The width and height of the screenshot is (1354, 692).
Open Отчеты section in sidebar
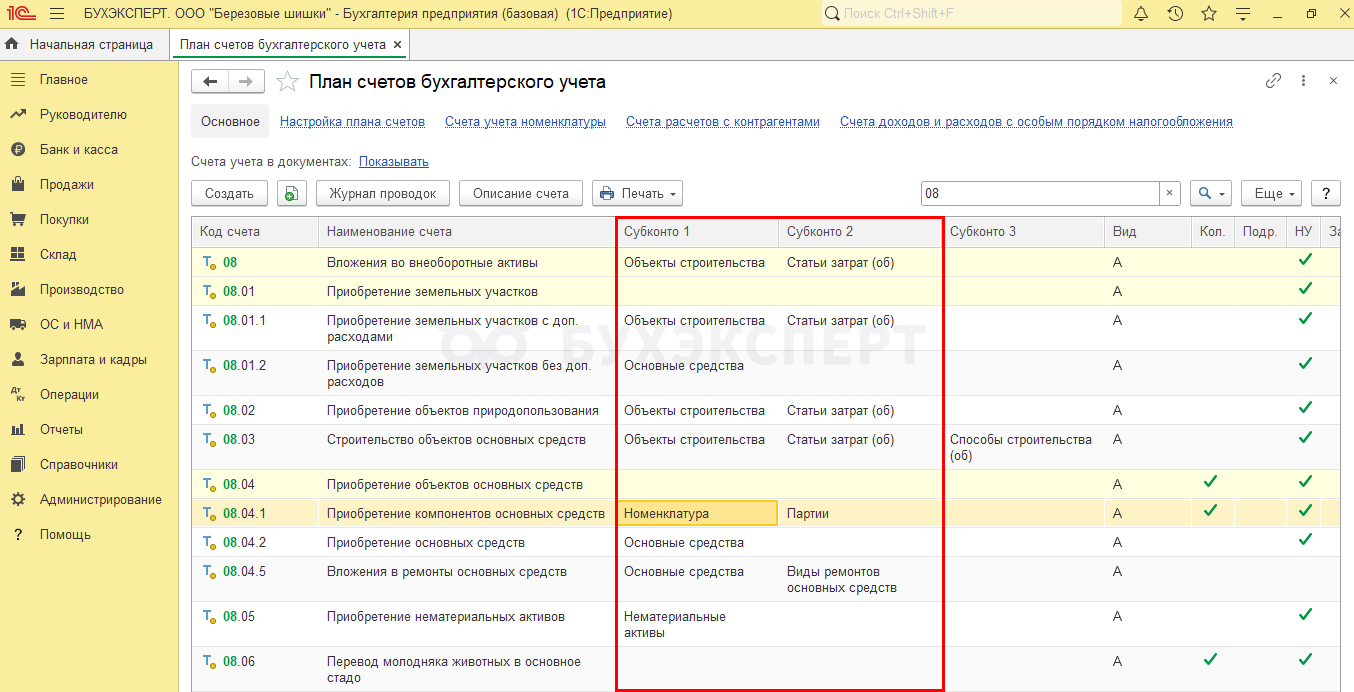(61, 430)
